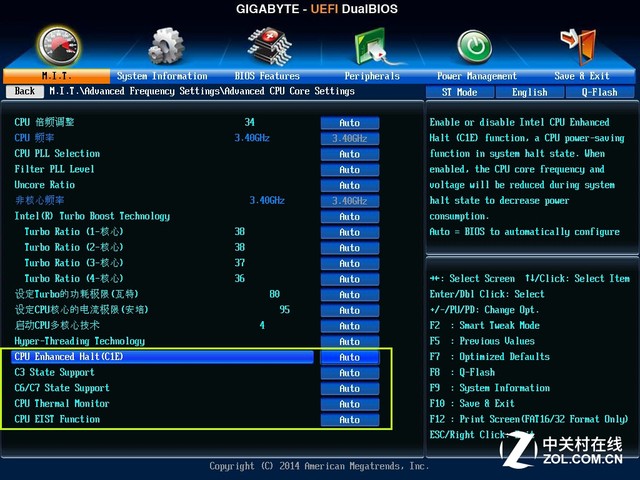Set Turbo Ratio (3-核心) Auto field

click(350, 263)
